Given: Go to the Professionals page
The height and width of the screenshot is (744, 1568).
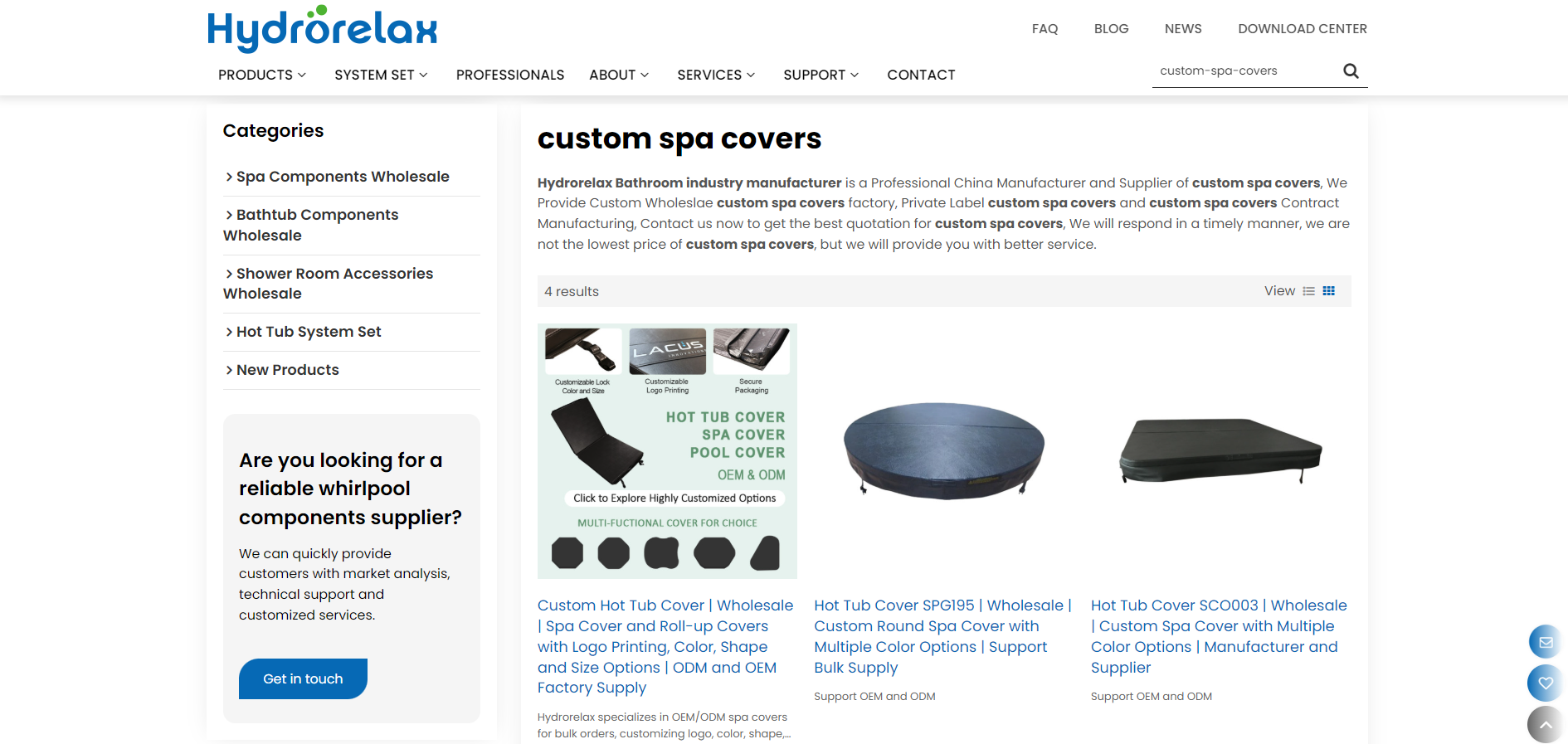Looking at the screenshot, I should [510, 75].
